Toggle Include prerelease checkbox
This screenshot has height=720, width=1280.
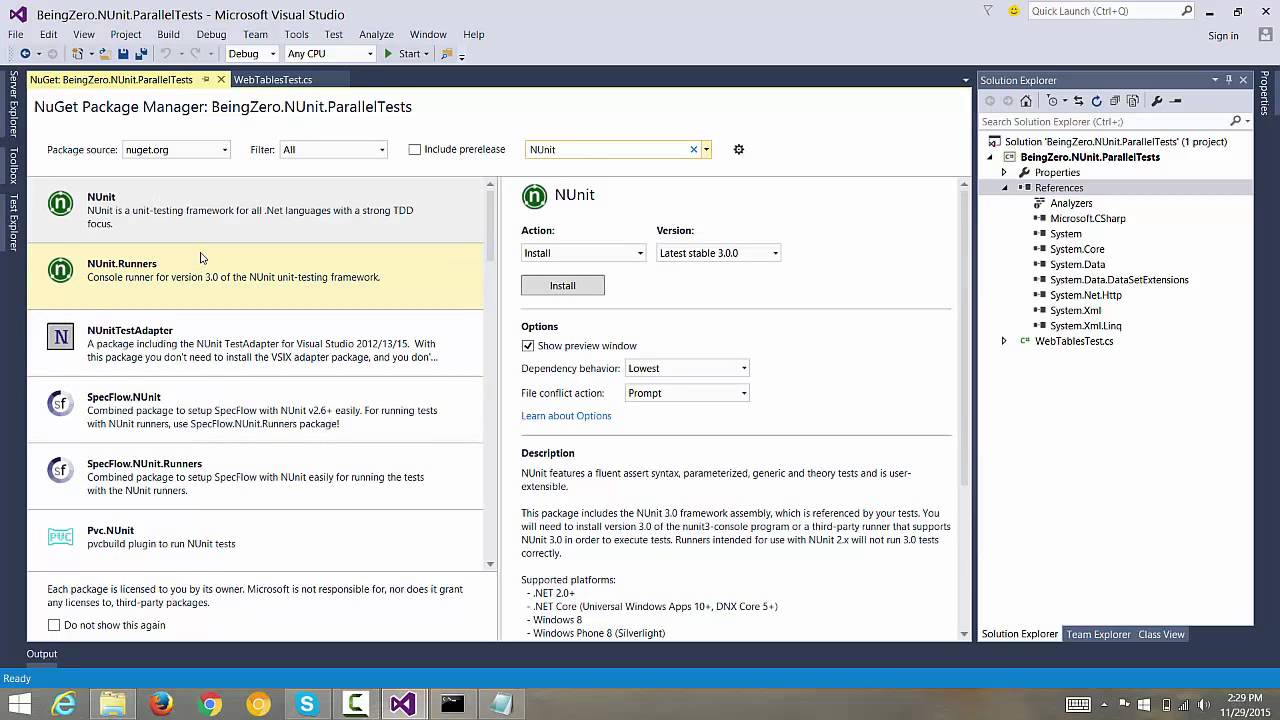click(415, 150)
